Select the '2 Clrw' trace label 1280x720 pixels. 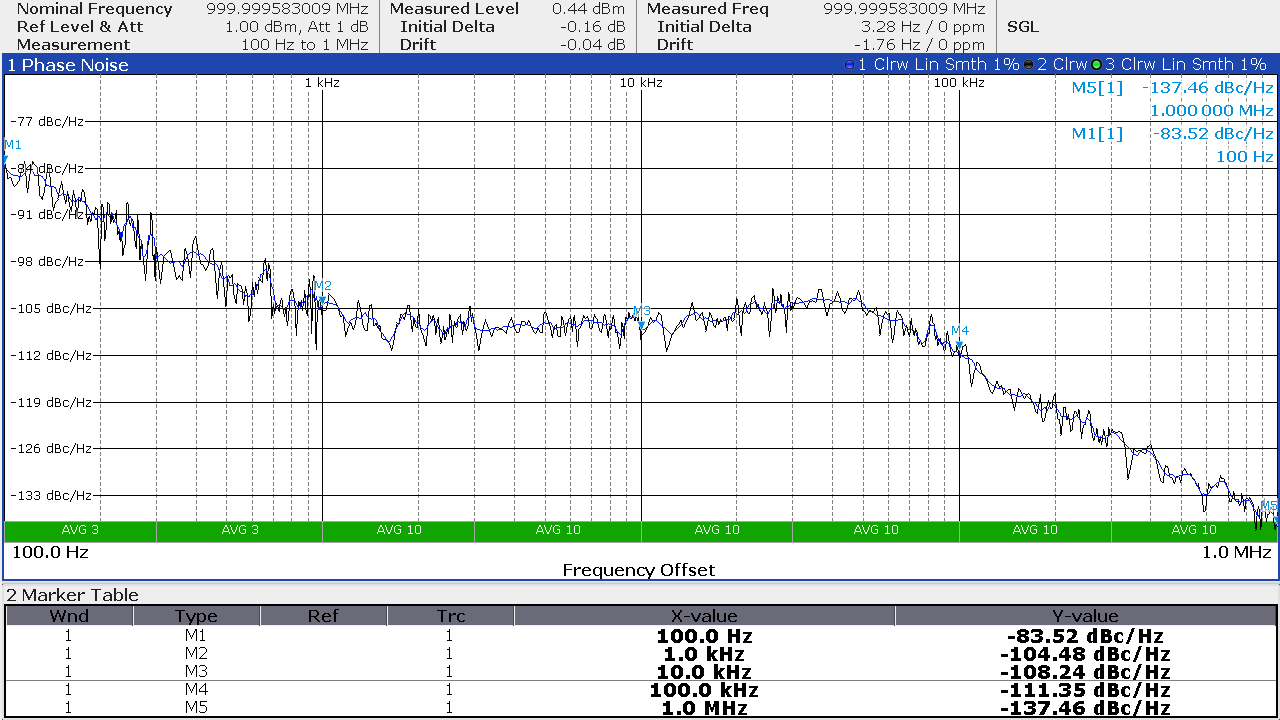1062,65
